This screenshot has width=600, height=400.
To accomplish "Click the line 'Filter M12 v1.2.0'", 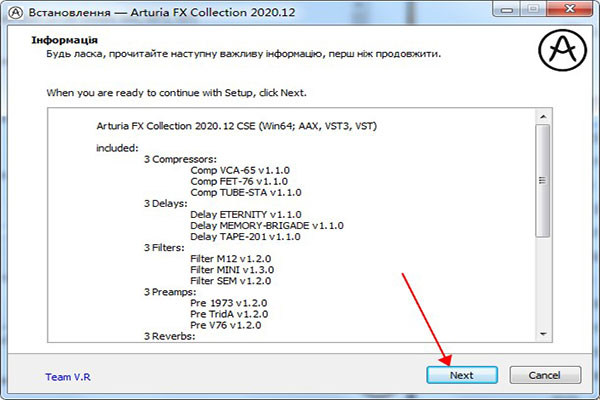I will pos(230,259).
